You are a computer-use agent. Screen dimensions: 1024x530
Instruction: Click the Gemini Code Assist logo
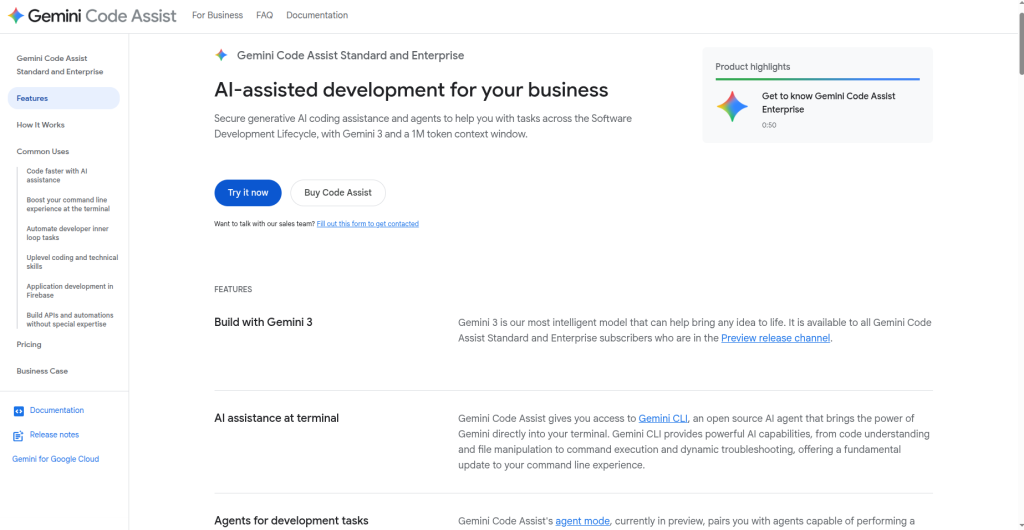pyautogui.click(x=92, y=16)
